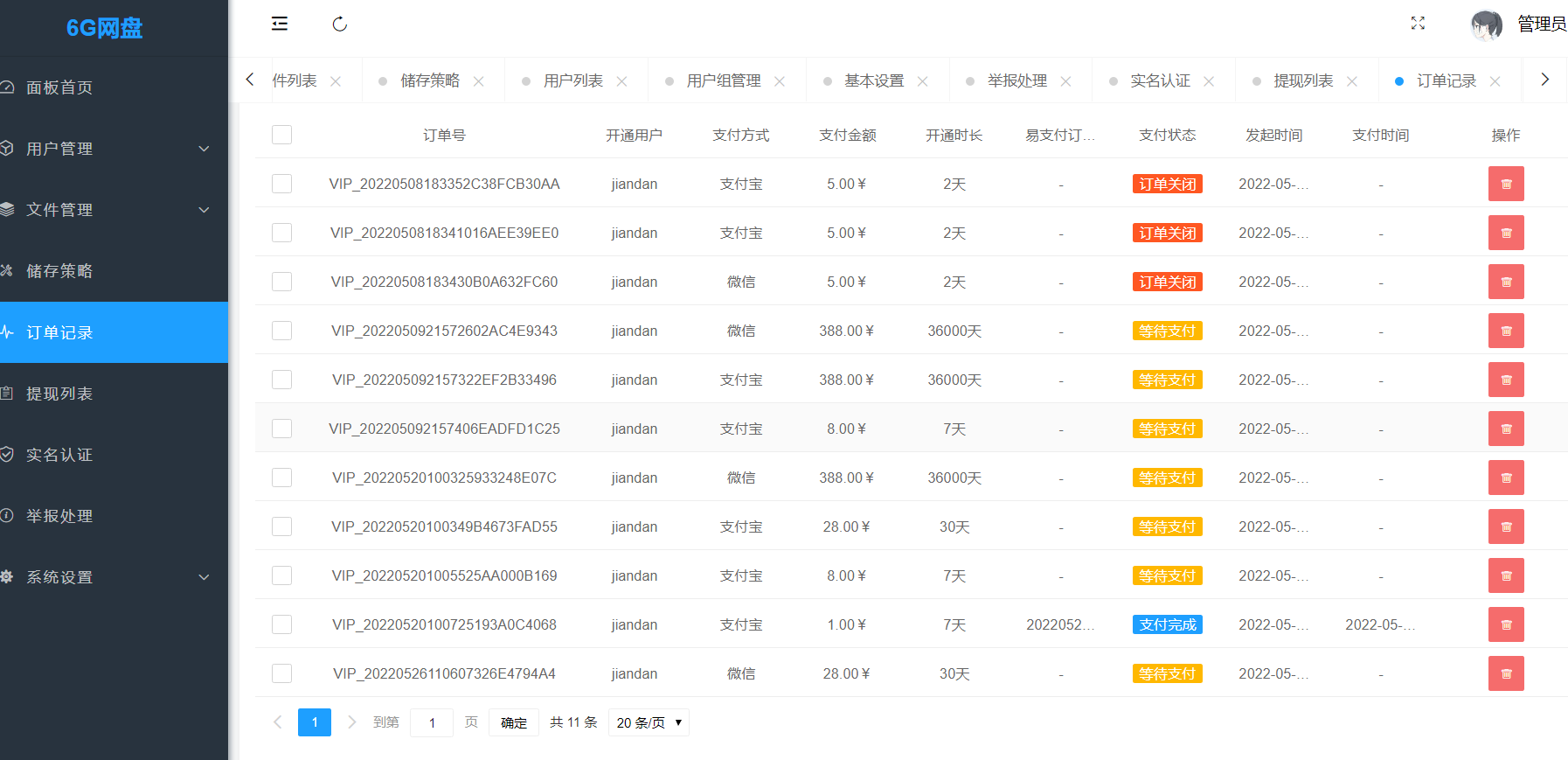Screen dimensions: 1568x760
Task: Check row VIP_20220526110607326E4794A4
Action: (281, 673)
